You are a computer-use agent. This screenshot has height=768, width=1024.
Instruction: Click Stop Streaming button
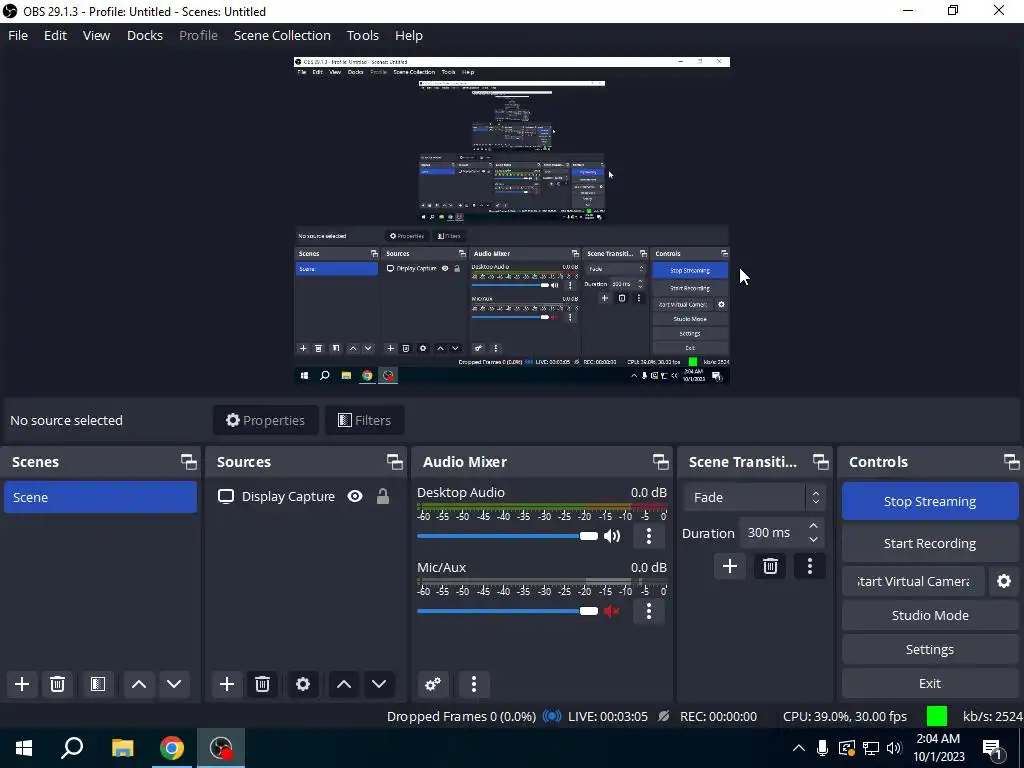[930, 502]
